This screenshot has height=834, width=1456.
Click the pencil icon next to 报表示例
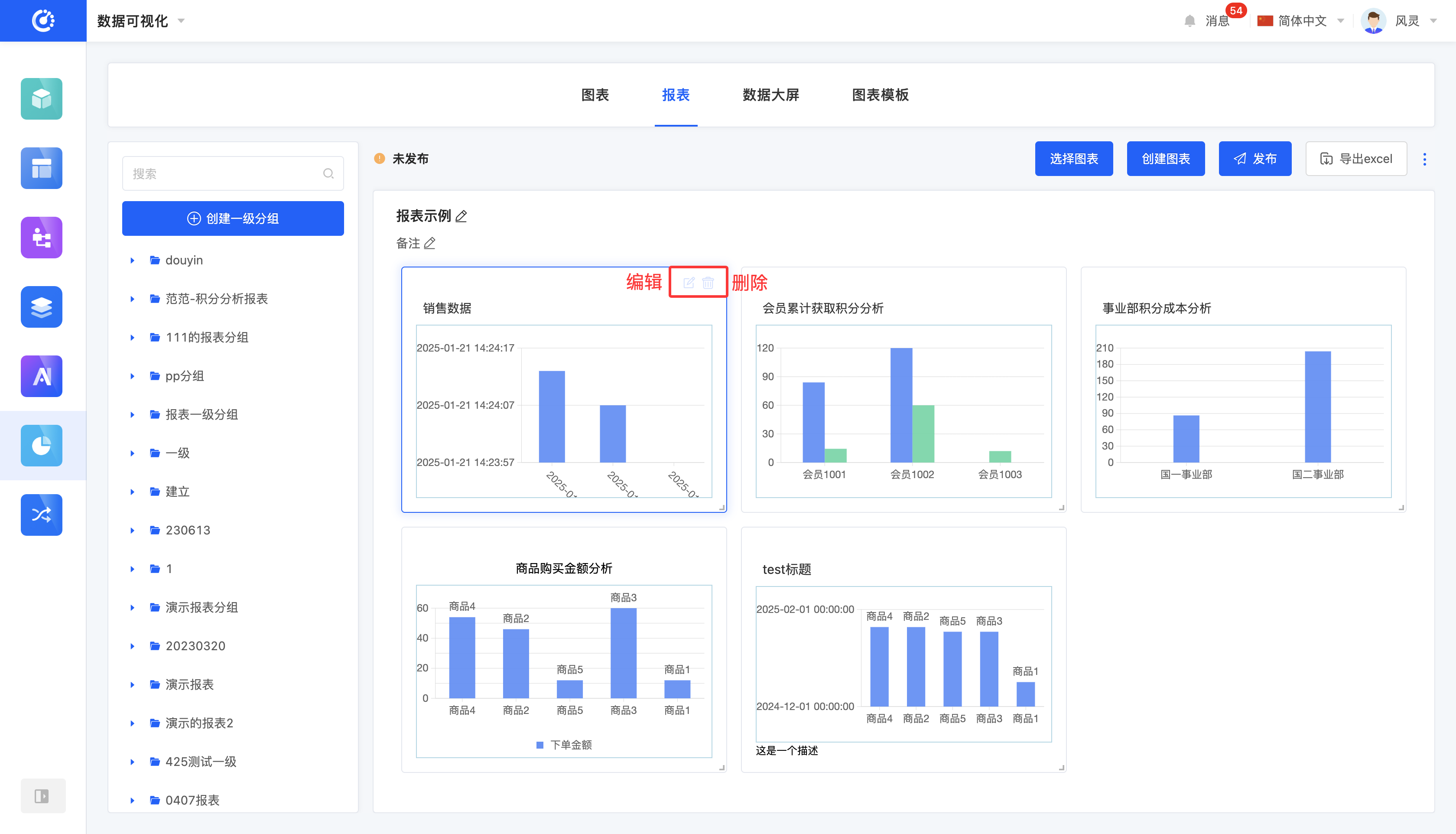tap(461, 217)
